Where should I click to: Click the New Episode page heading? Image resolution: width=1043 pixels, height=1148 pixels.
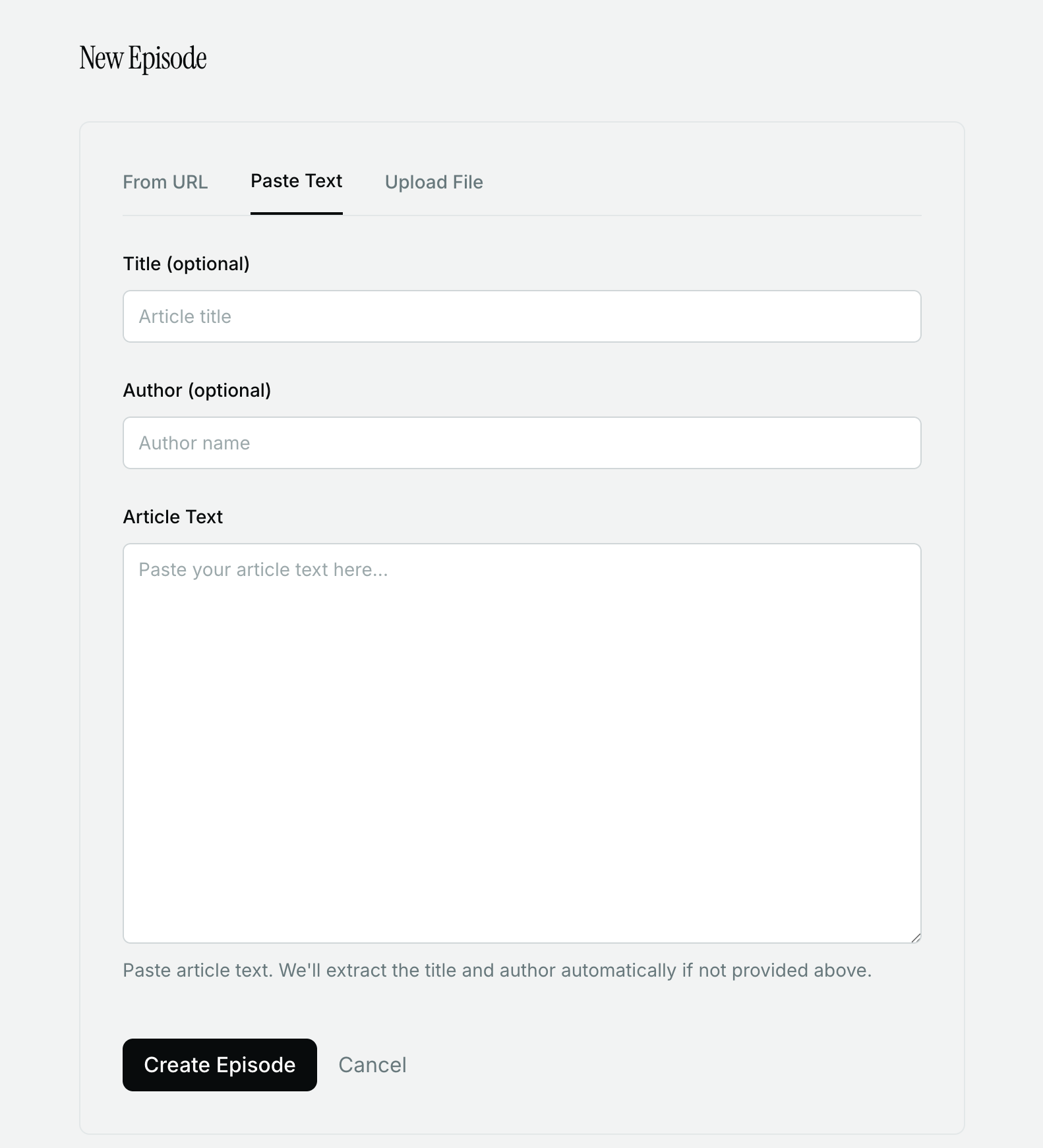click(x=143, y=58)
